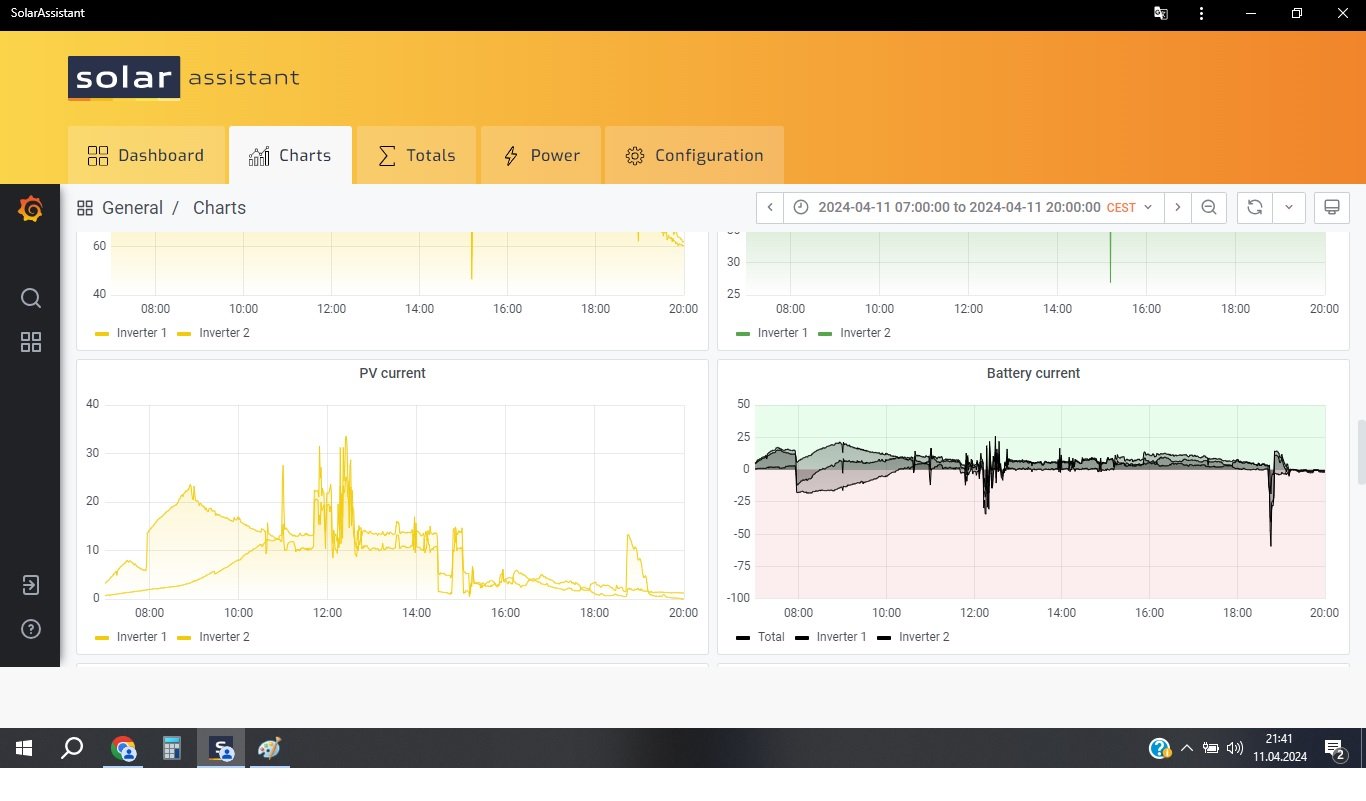The width and height of the screenshot is (1366, 801).
Task: Switch to the Totals tab
Action: coord(416,156)
